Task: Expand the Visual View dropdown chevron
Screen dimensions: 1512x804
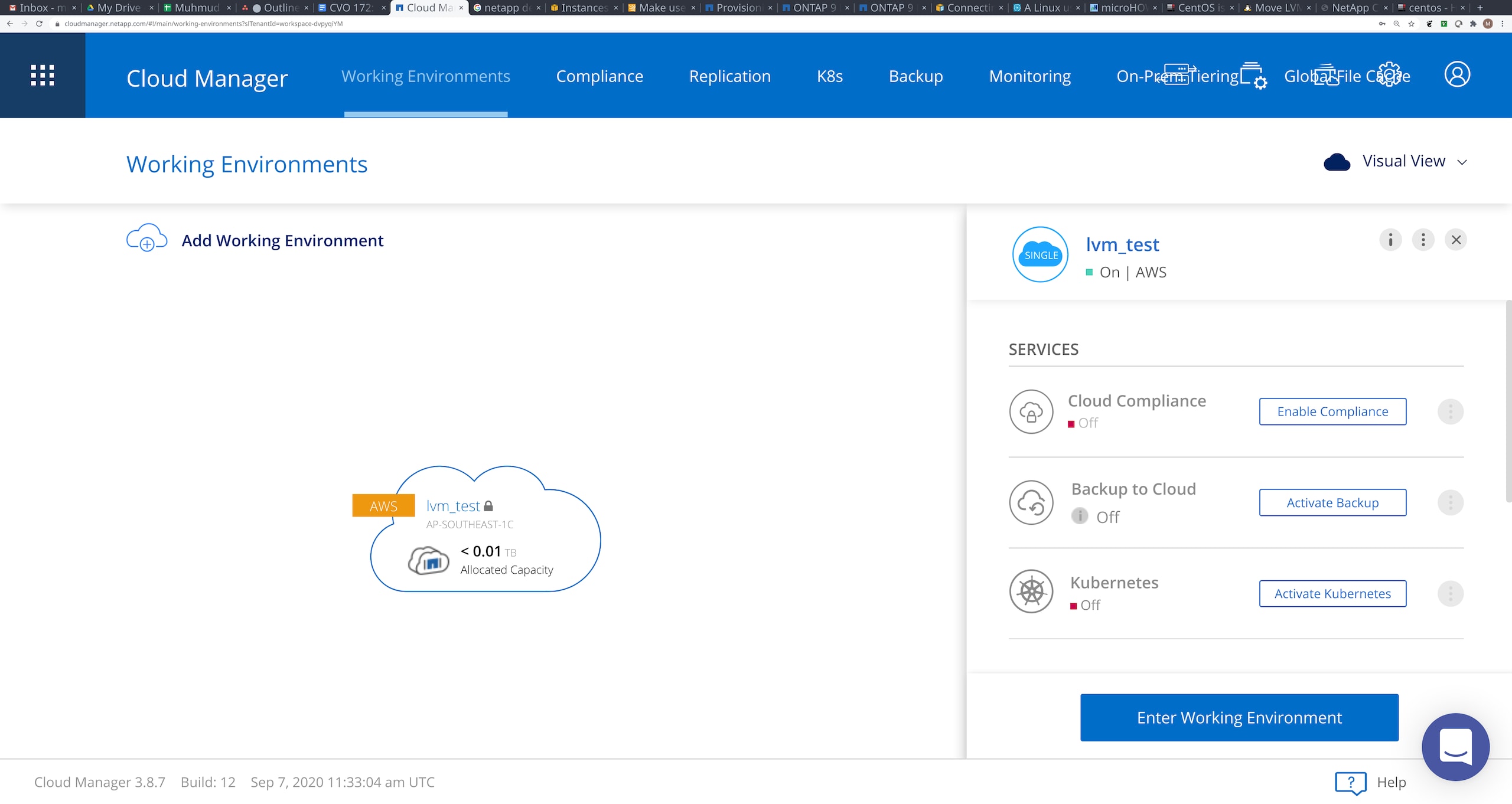Action: [1462, 162]
